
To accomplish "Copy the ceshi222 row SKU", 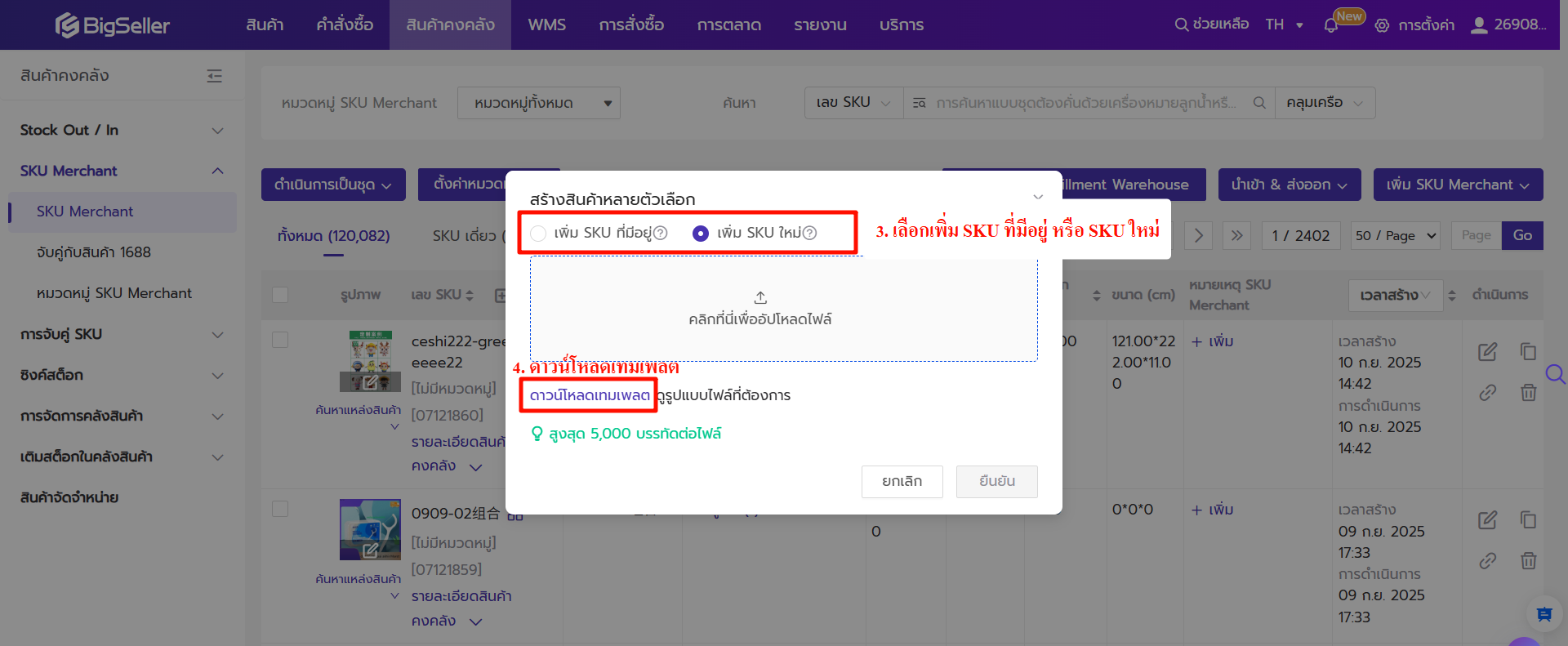I will (x=1528, y=351).
